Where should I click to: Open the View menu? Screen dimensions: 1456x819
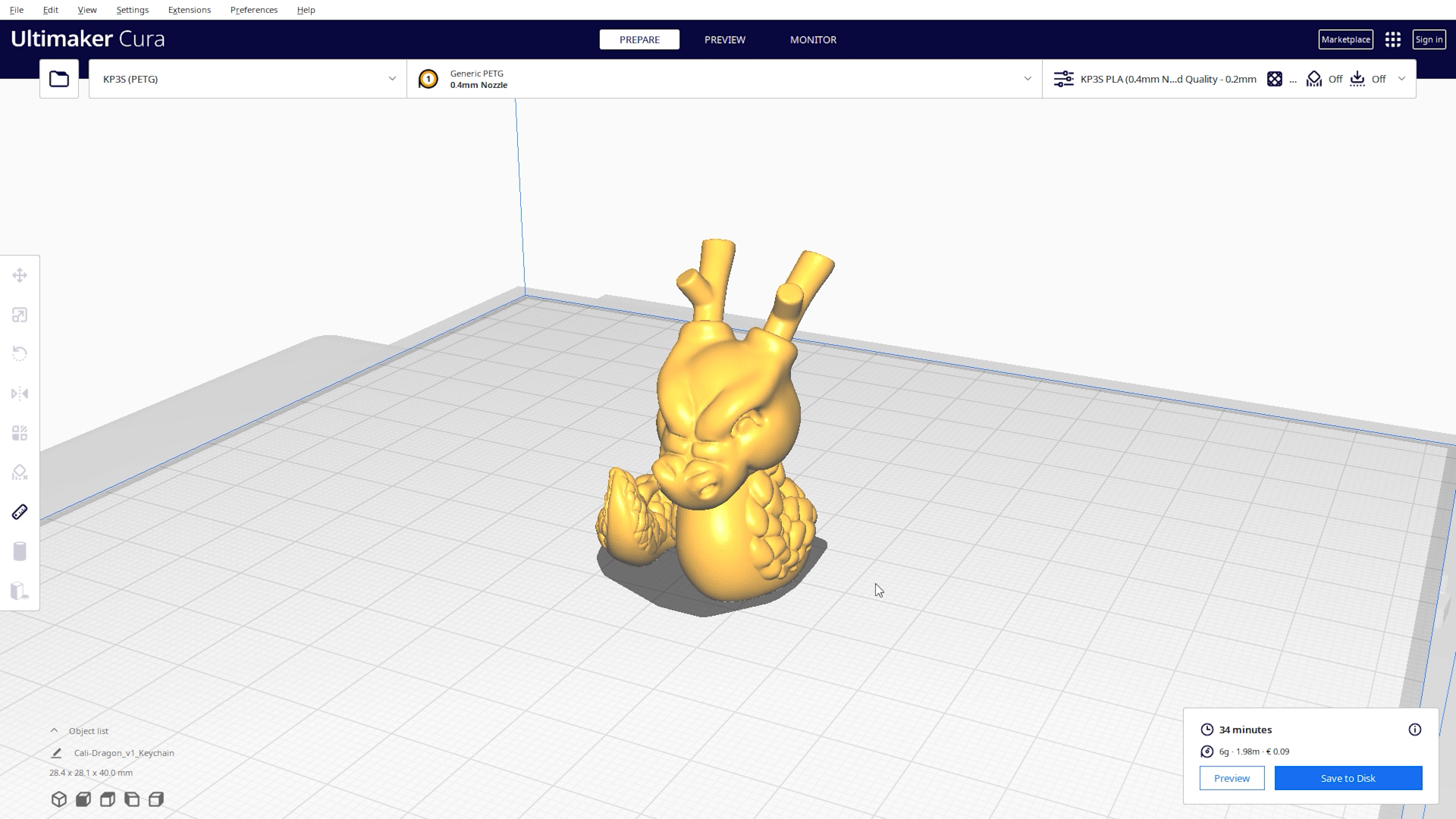point(87,10)
